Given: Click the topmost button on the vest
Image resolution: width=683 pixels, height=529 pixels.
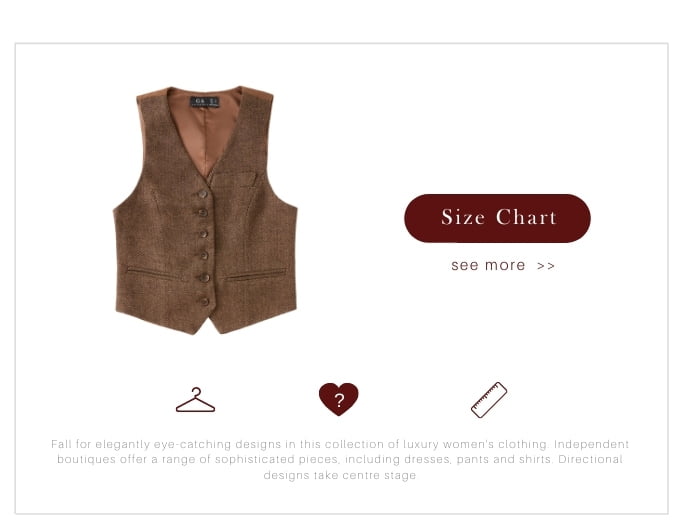Looking at the screenshot, I should (x=203, y=193).
